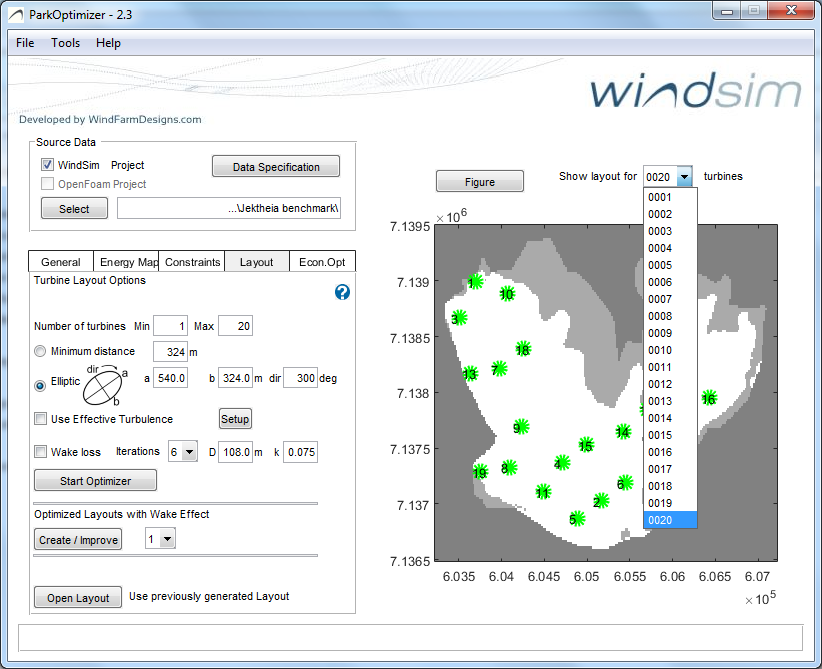
Task: Select the Minimum distance radio button
Action: 40,351
